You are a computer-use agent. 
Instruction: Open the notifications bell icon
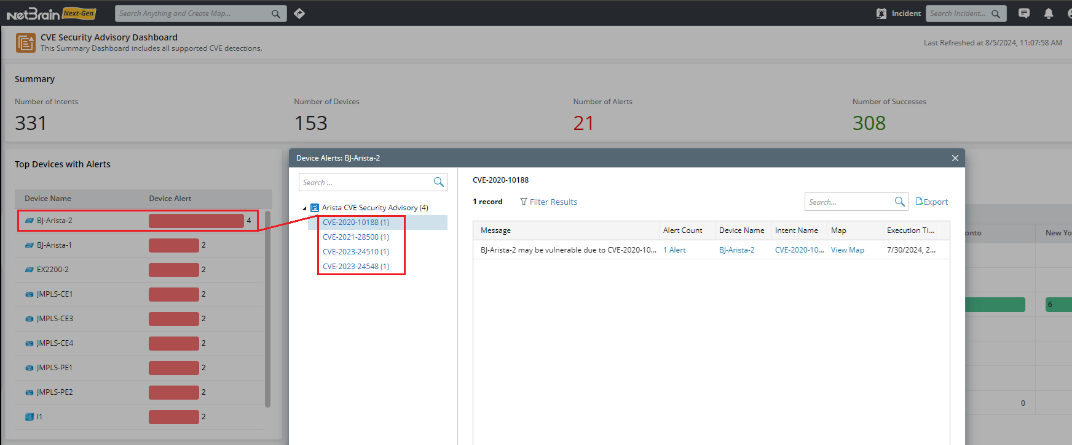click(x=1048, y=13)
